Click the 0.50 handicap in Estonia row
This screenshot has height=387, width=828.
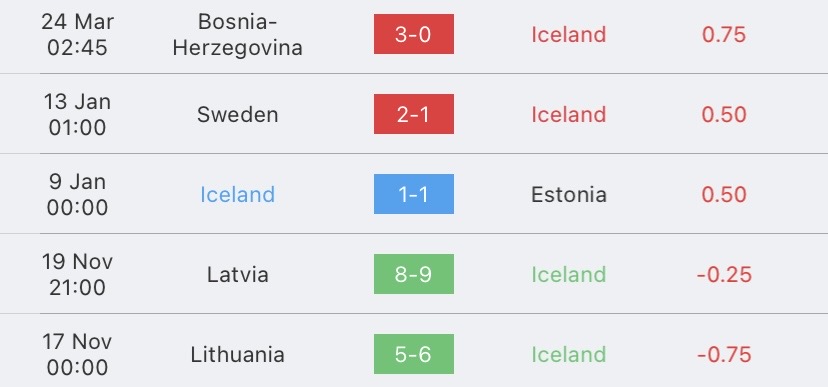tap(723, 194)
